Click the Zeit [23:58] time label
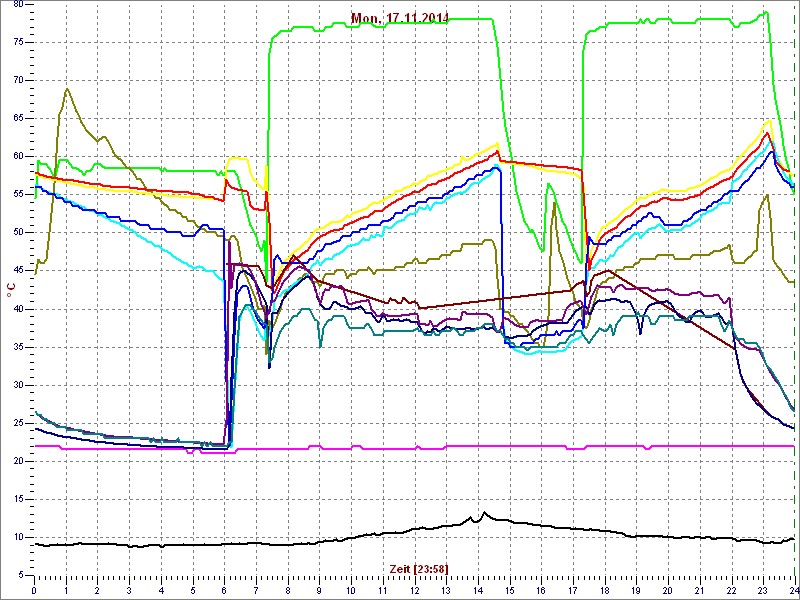800x600 pixels. pos(419,568)
